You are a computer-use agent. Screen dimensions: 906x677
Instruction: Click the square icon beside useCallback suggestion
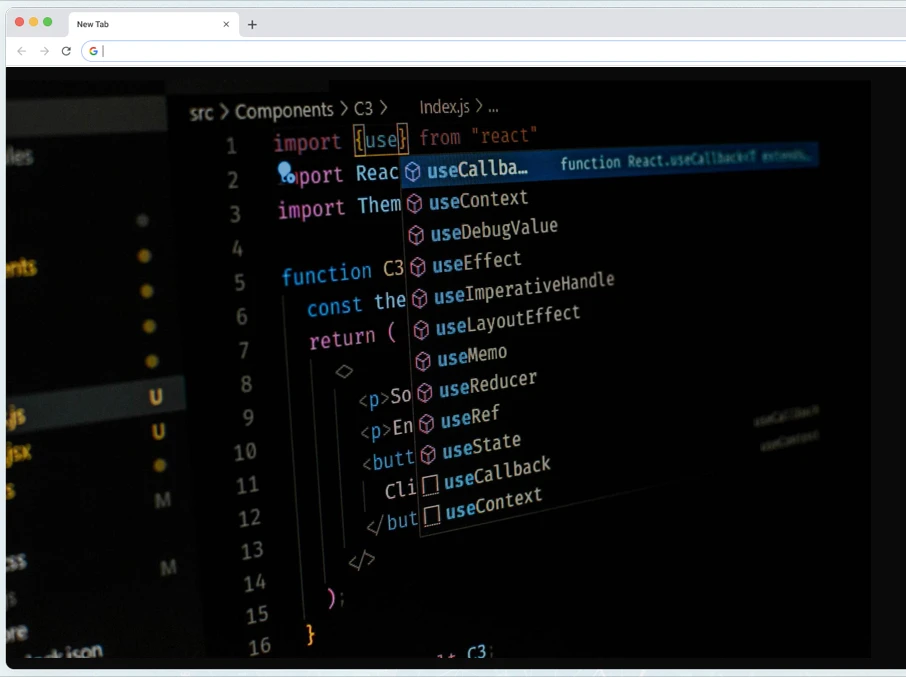pyautogui.click(x=430, y=485)
